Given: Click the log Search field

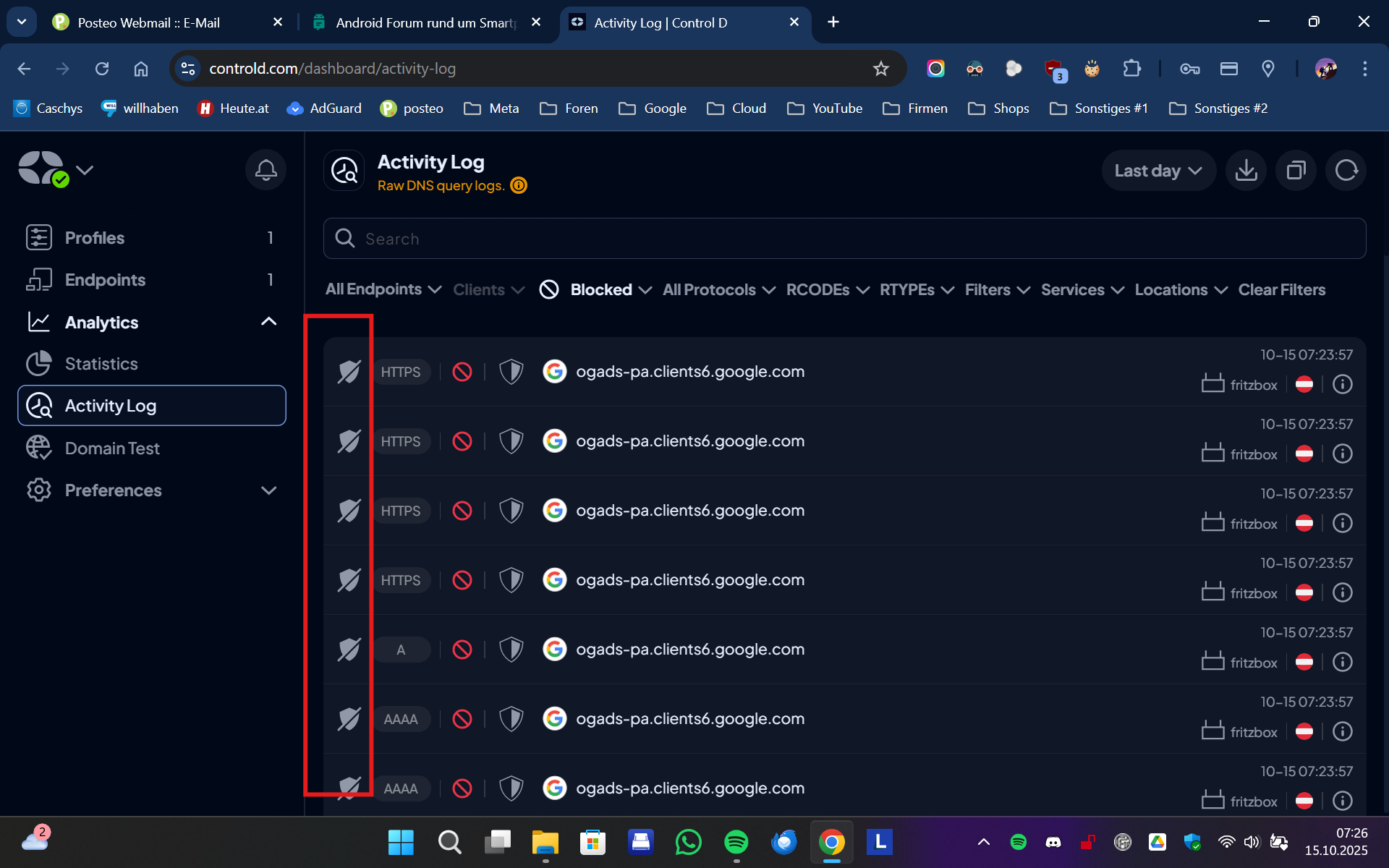Looking at the screenshot, I should tap(844, 239).
